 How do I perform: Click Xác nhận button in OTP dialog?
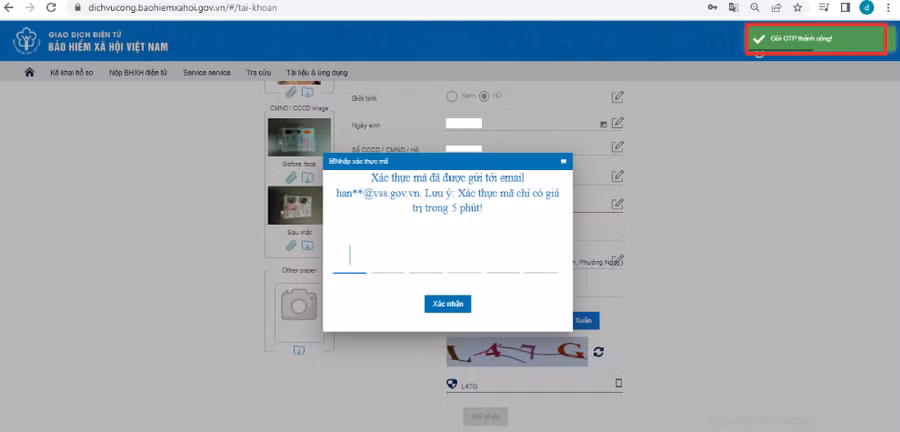click(447, 303)
